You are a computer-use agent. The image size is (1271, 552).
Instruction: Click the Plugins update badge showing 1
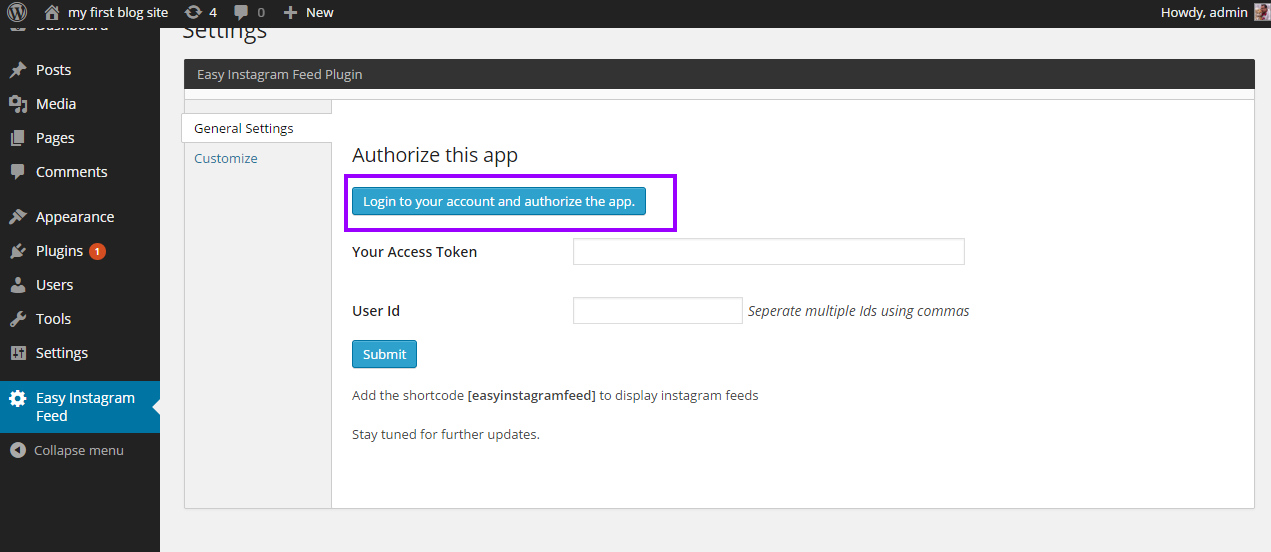tap(97, 251)
